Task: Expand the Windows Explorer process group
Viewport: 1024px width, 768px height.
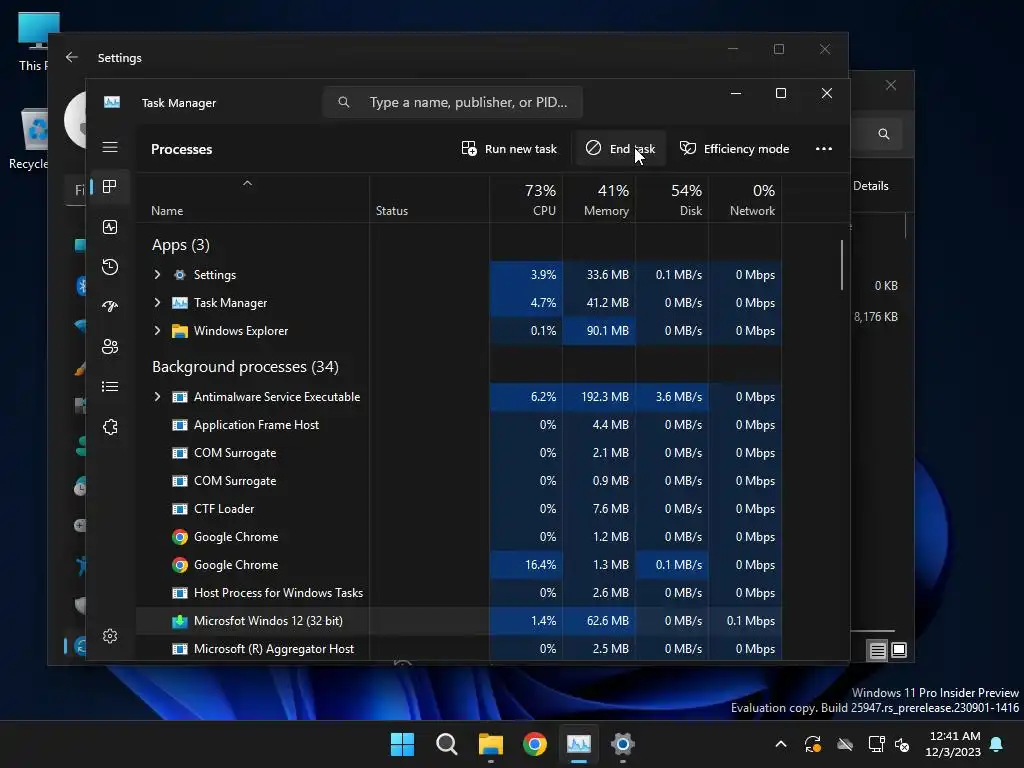Action: [157, 331]
